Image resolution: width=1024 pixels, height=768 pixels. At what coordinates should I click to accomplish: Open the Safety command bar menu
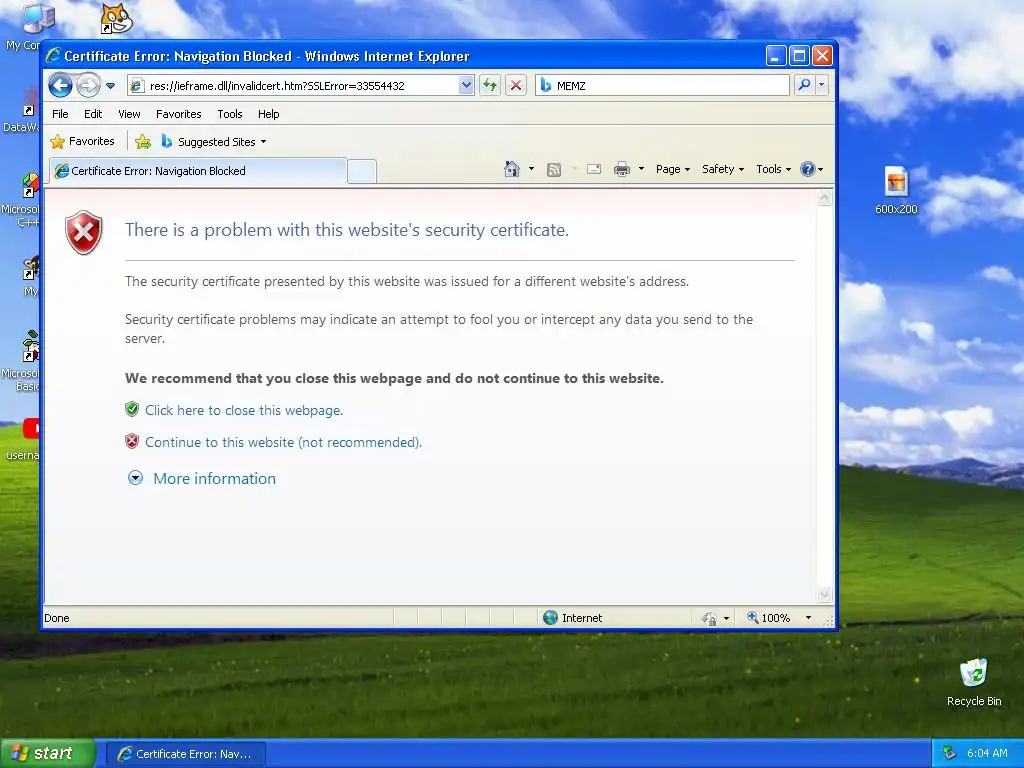pos(723,169)
